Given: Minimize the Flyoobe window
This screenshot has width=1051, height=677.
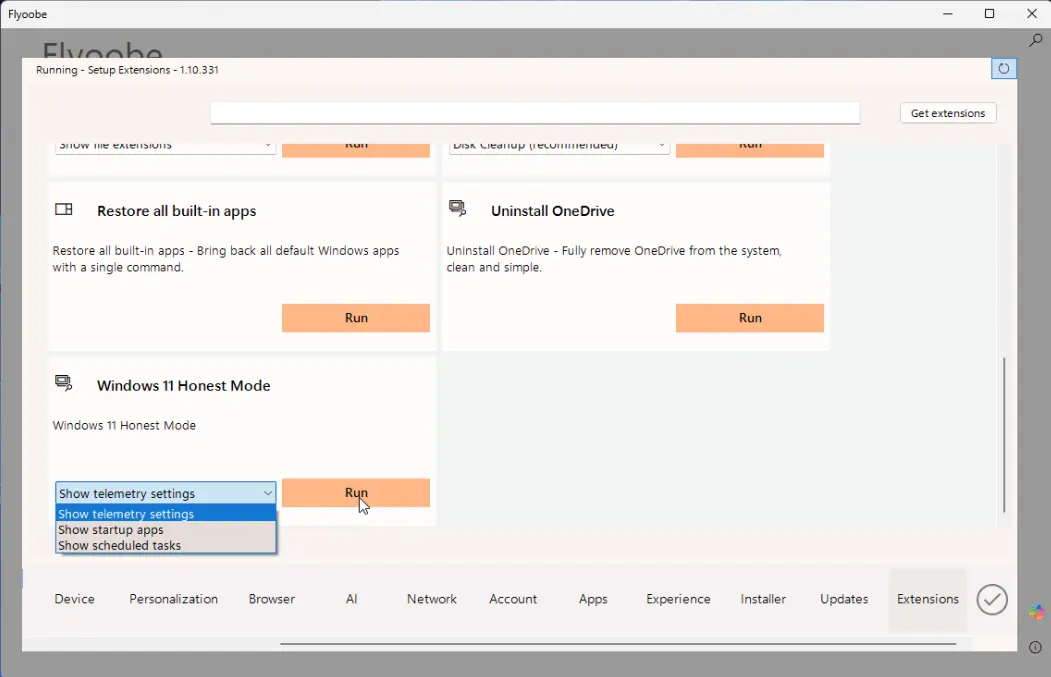Looking at the screenshot, I should pos(947,14).
